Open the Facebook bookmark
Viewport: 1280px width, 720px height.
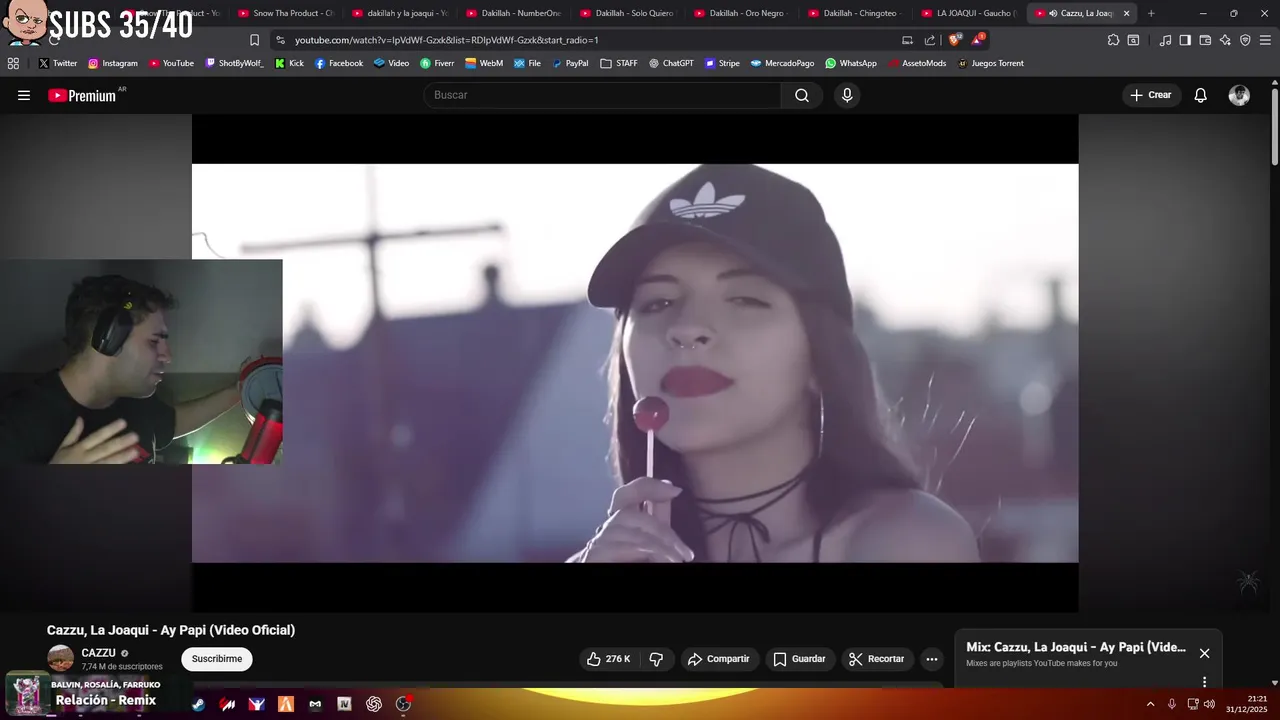pyautogui.click(x=339, y=63)
